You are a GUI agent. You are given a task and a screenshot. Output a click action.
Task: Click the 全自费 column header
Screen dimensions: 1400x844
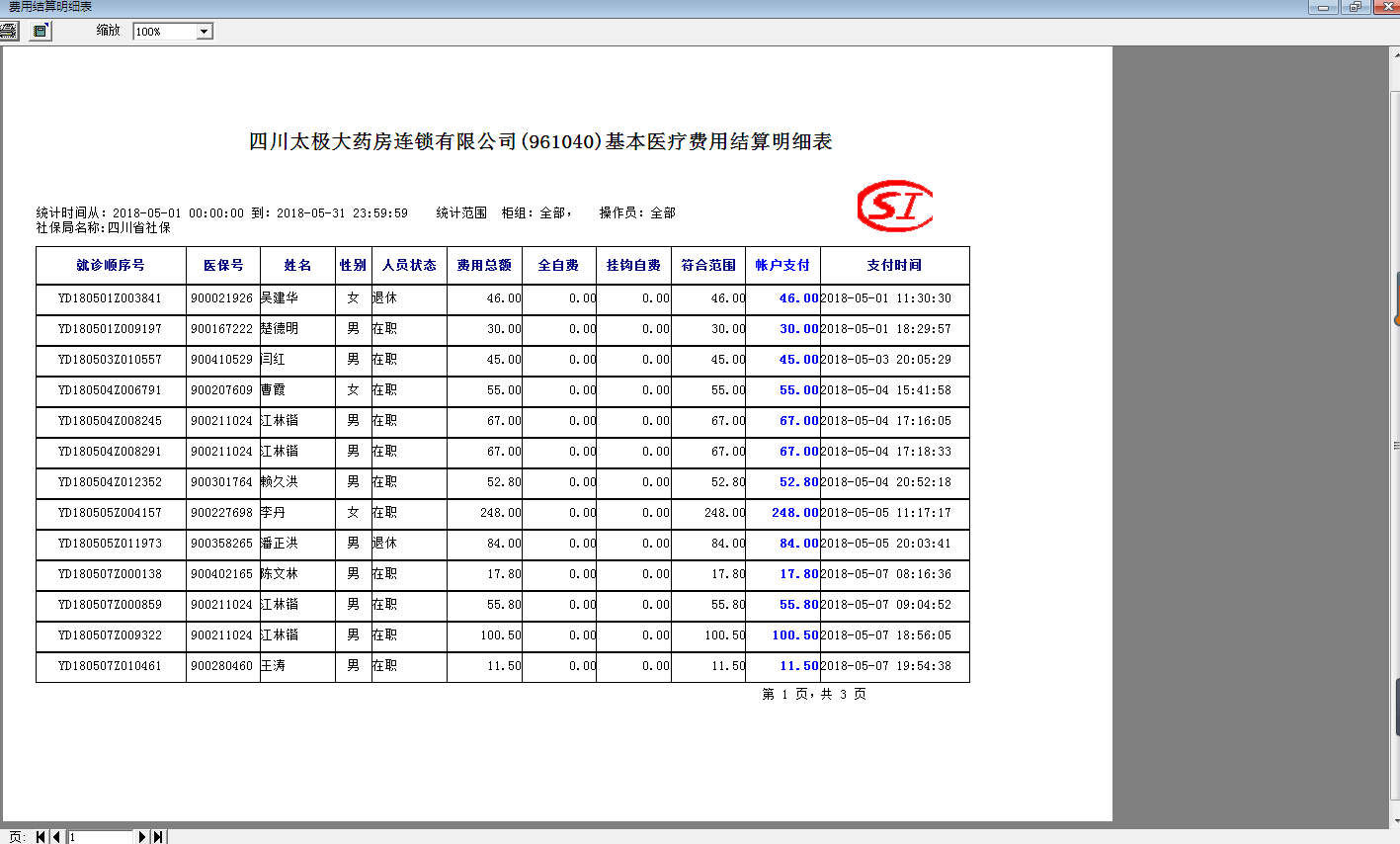point(558,265)
